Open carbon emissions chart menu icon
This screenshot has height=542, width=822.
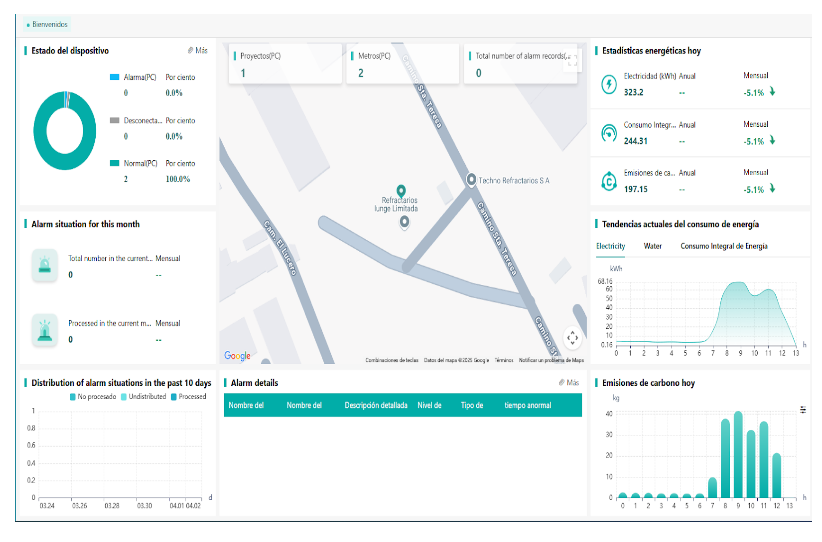(x=803, y=410)
